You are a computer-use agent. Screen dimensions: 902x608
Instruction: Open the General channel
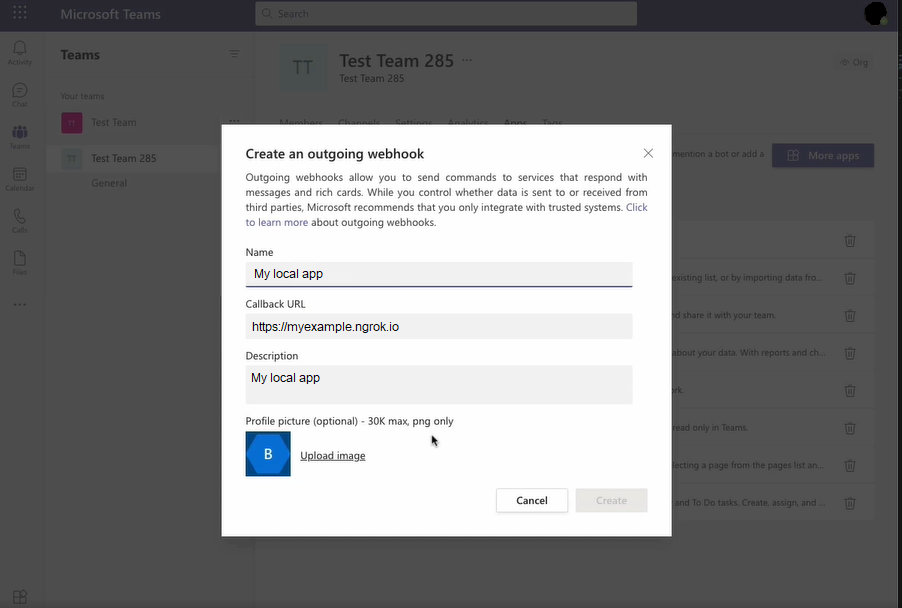pyautogui.click(x=109, y=183)
